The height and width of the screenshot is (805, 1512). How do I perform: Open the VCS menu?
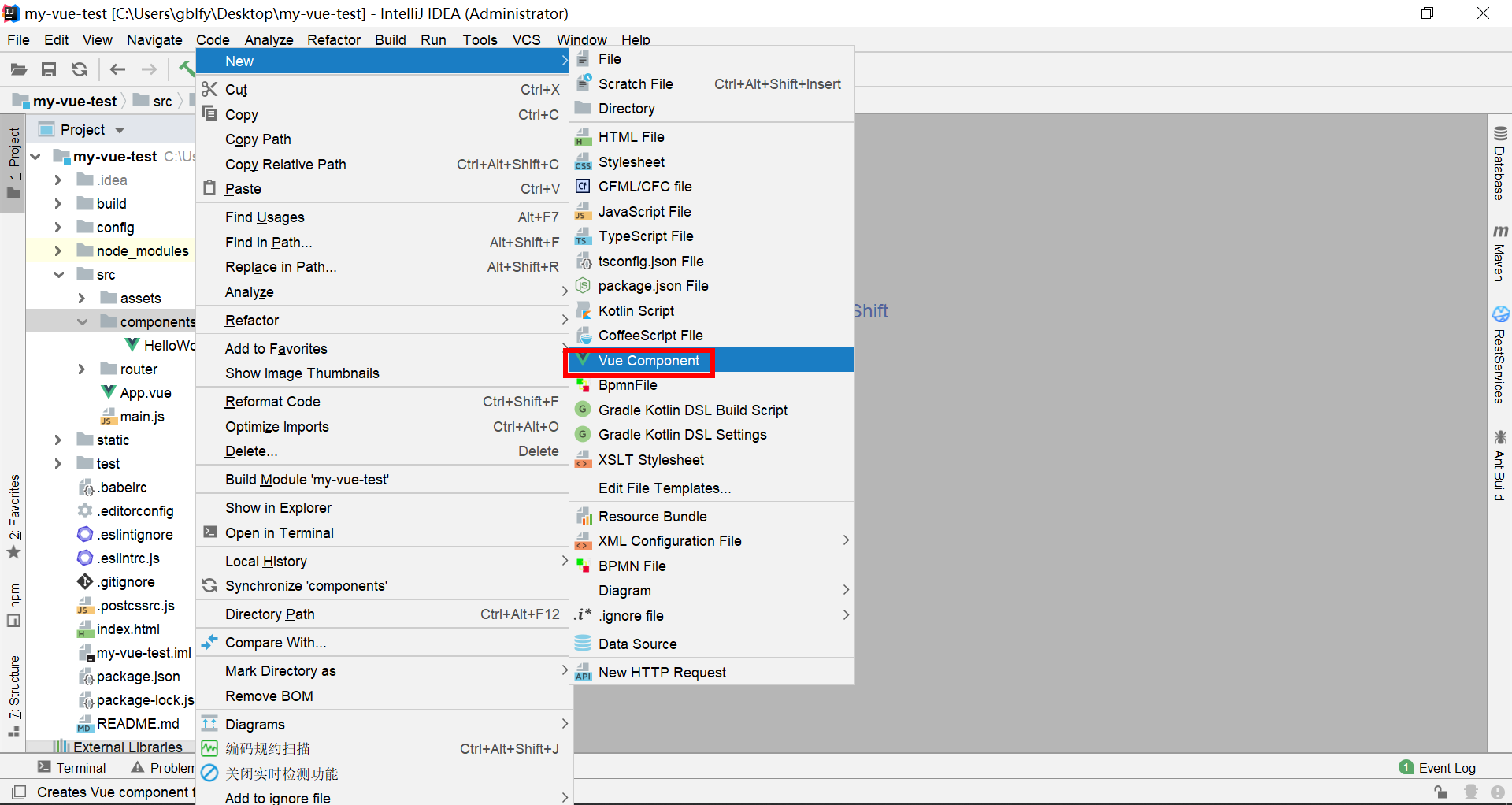coord(527,40)
